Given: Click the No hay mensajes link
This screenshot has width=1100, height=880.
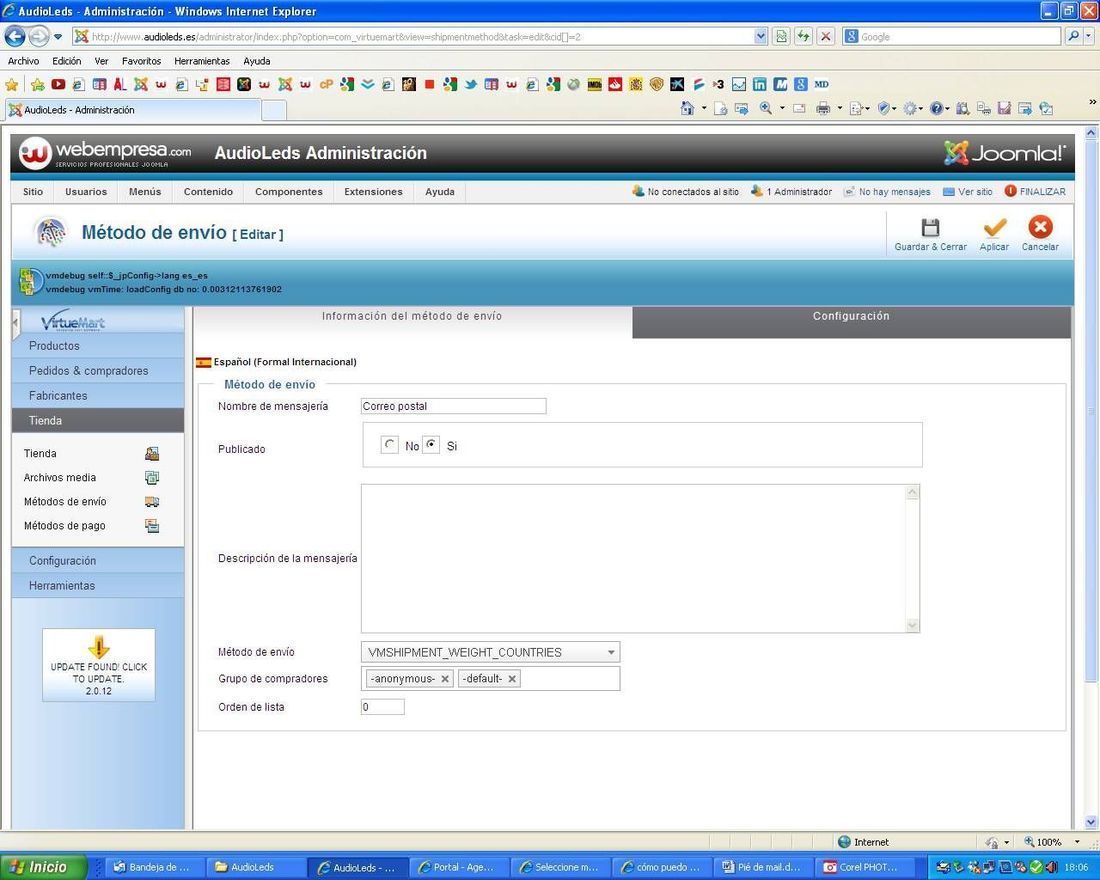Looking at the screenshot, I should coord(887,192).
